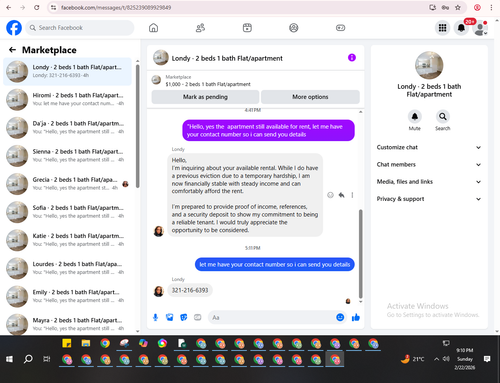Focus the Search Facebook field

[x=80, y=28]
